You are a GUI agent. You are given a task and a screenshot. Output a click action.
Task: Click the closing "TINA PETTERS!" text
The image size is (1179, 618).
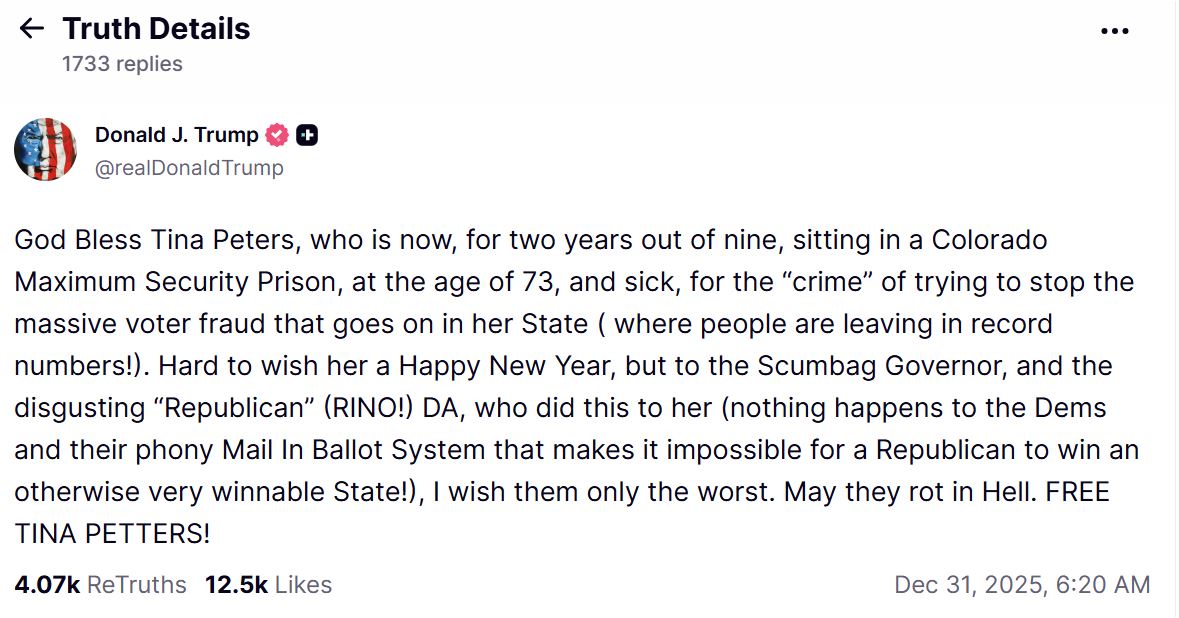(x=112, y=534)
